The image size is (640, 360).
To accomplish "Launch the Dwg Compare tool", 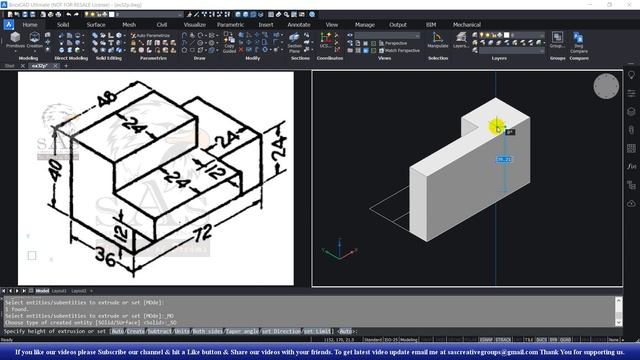I will (x=578, y=42).
